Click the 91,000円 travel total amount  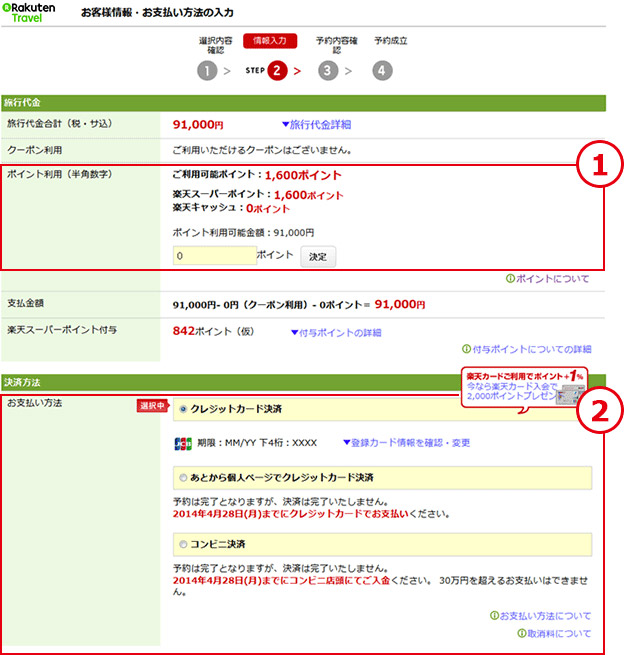click(198, 124)
